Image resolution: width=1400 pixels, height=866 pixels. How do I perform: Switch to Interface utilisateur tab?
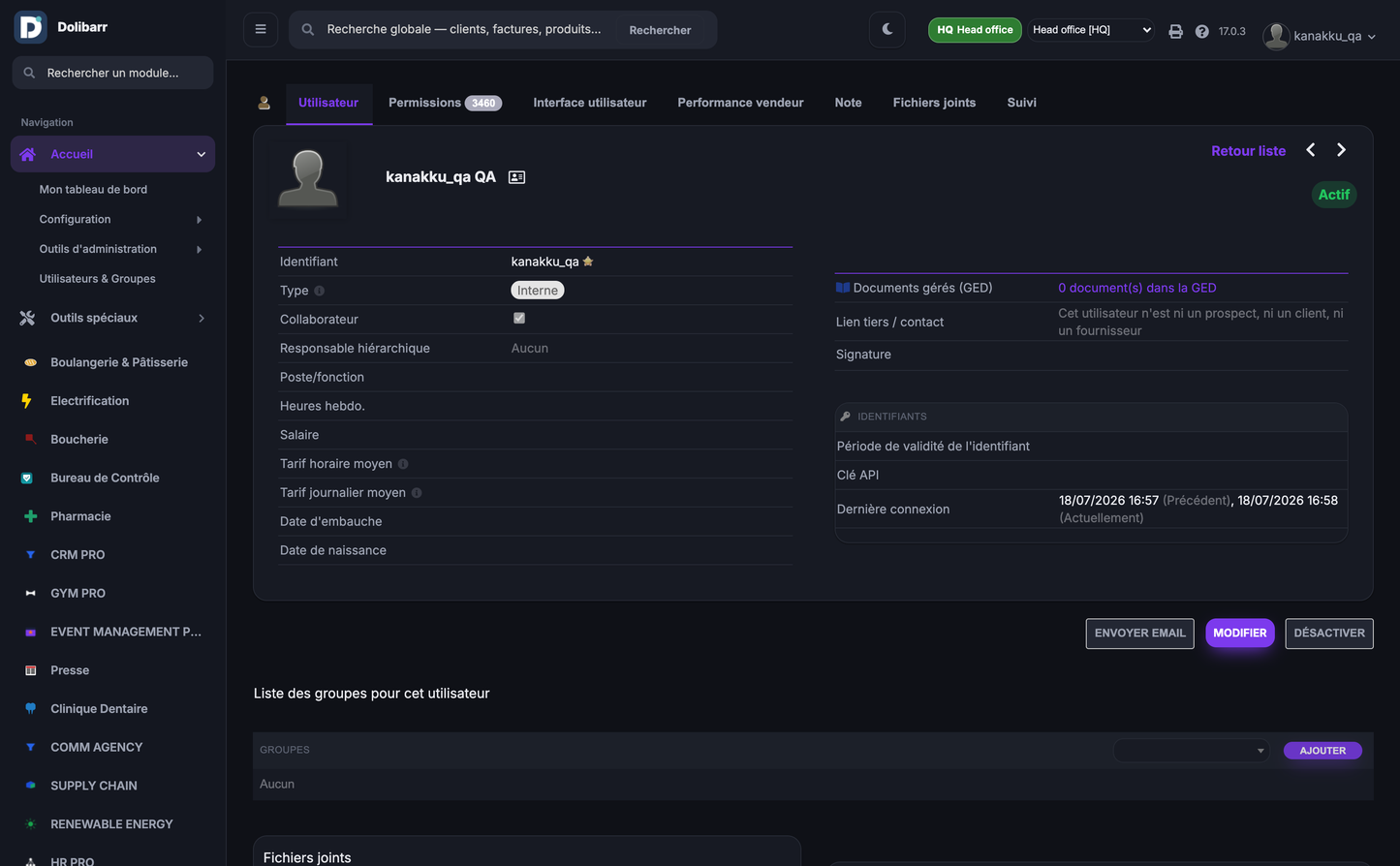(590, 103)
